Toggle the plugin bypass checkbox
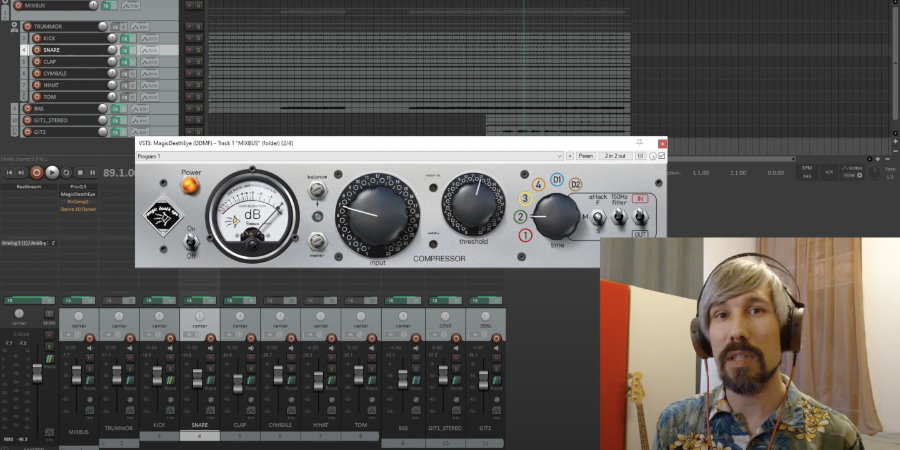 click(662, 156)
